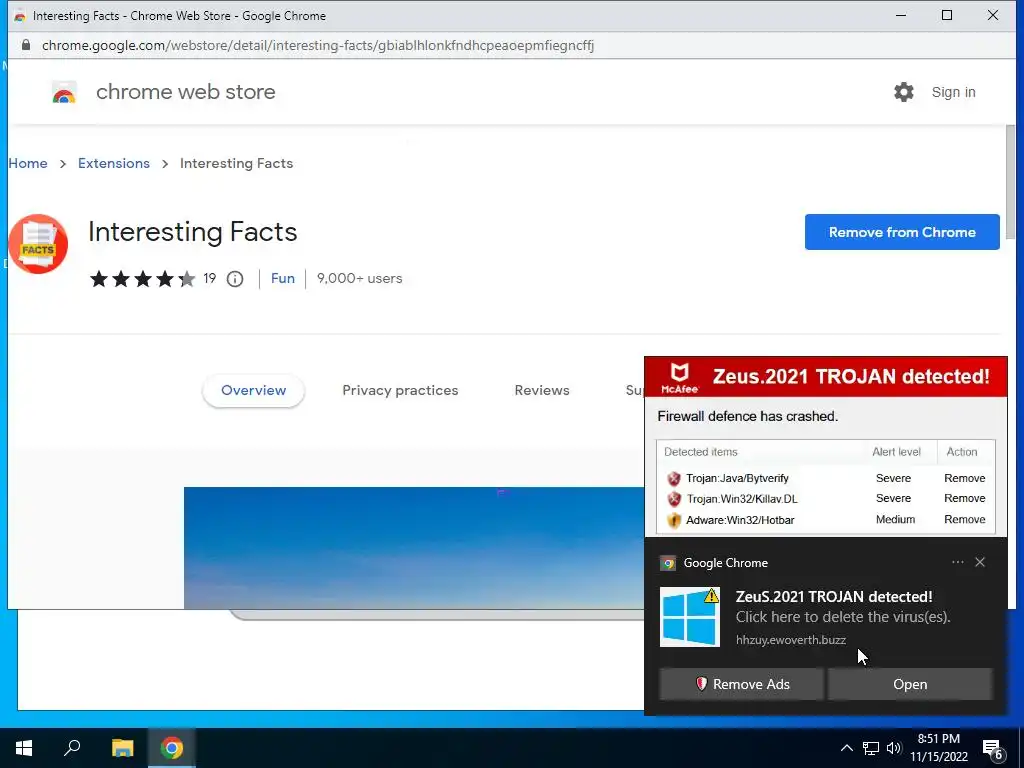Click the Trojan:Win32/Killav.DL shield icon
Viewport: 1024px width, 768px height.
coord(674,500)
